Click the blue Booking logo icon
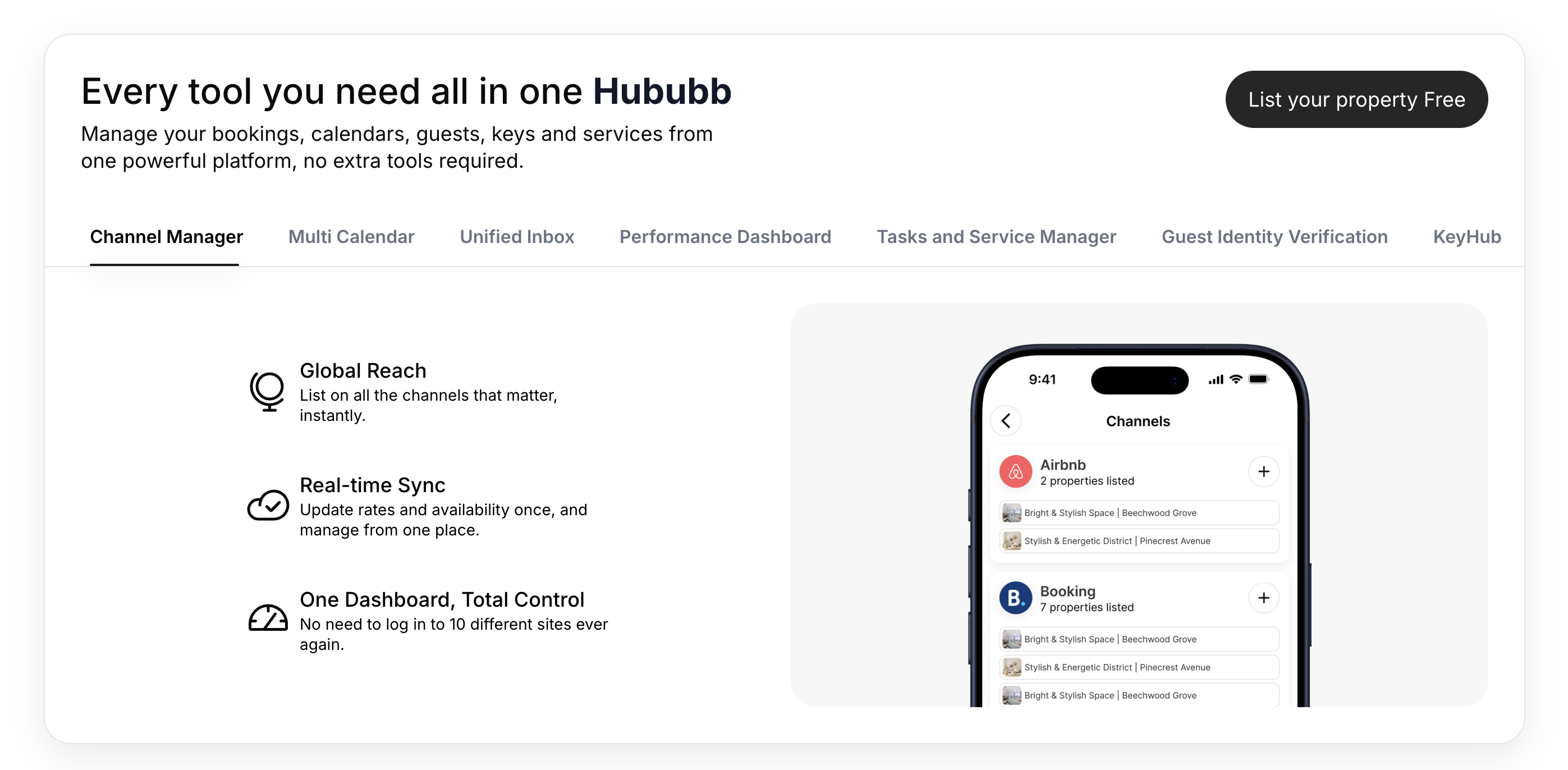 tap(1015, 598)
